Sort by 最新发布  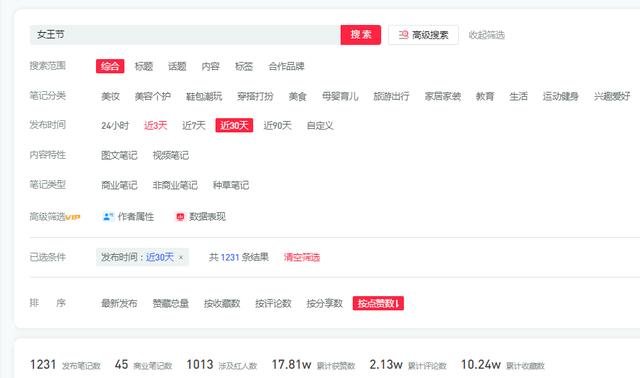coord(119,303)
